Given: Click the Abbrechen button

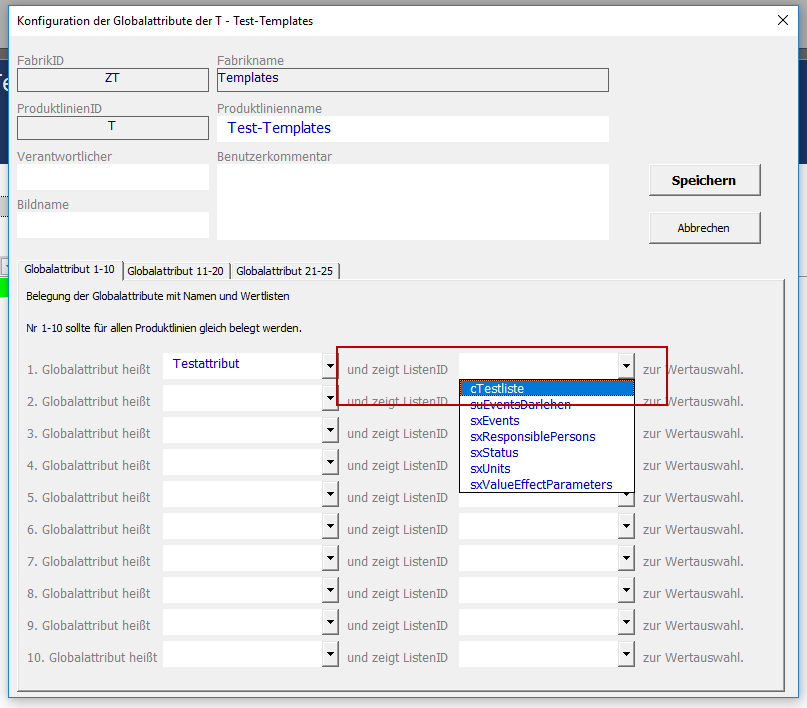Looking at the screenshot, I should (x=704, y=228).
